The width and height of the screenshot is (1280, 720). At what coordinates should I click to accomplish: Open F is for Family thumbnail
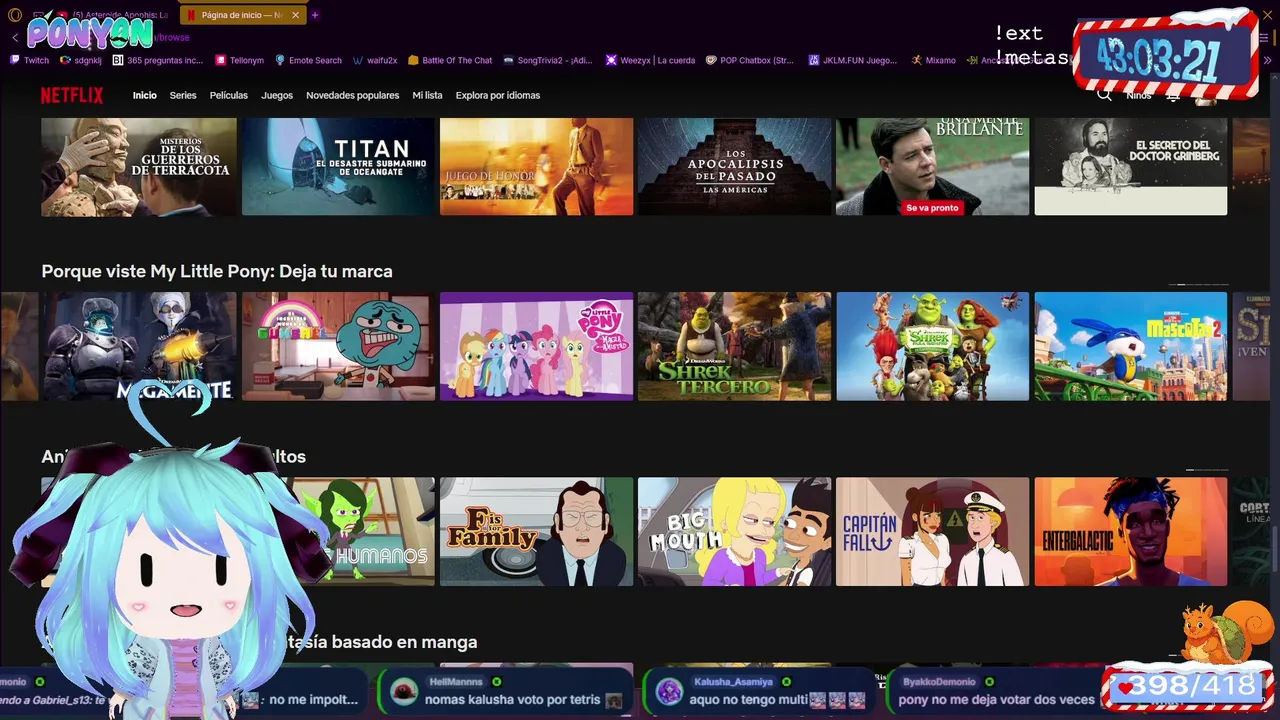536,531
